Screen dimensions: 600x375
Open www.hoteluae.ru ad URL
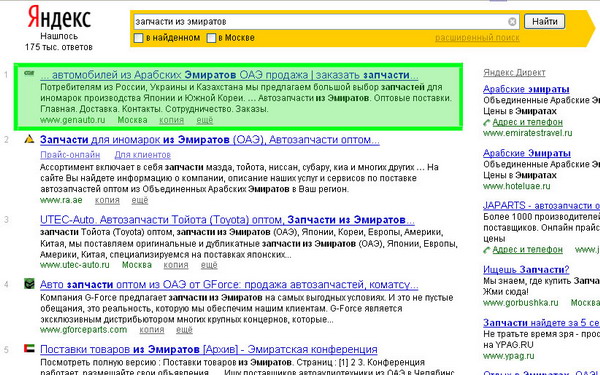pyautogui.click(x=517, y=186)
